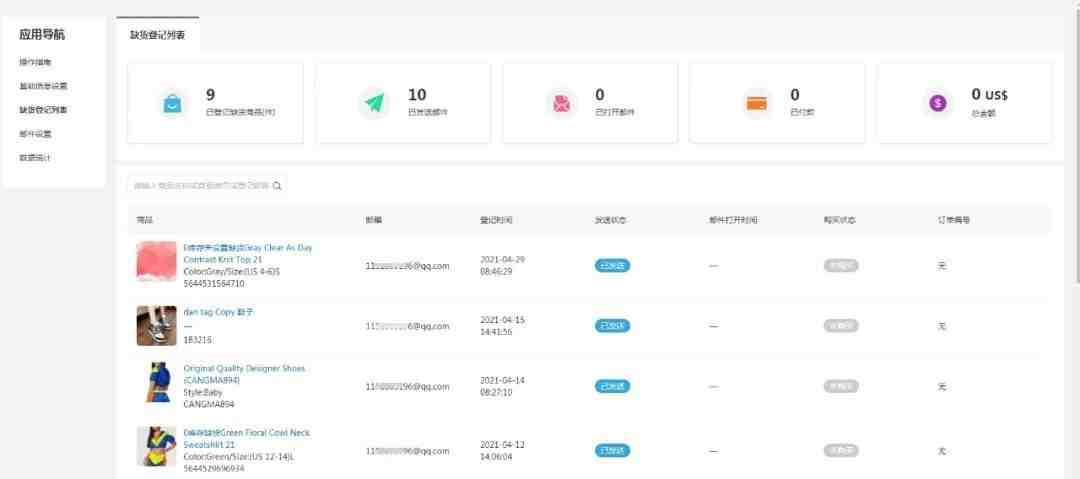Click gray purchase badge in Knit Top row
The image size is (1080, 479).
(x=841, y=266)
